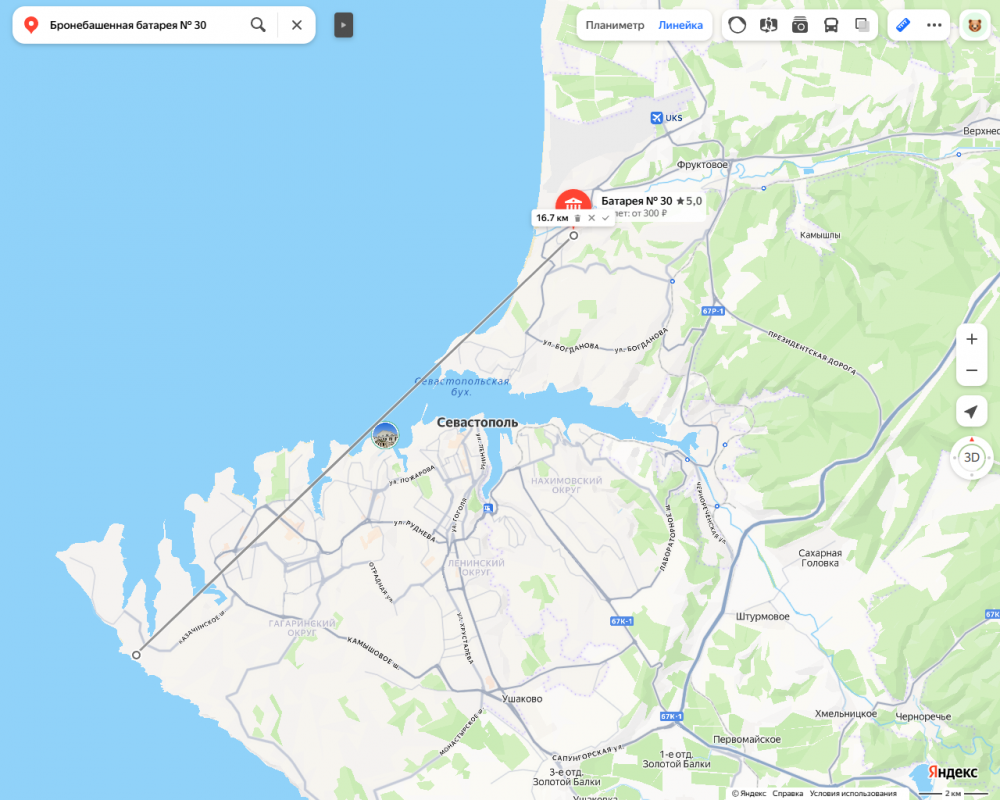
Task: Switch to the Планиметр mode
Action: pyautogui.click(x=615, y=26)
